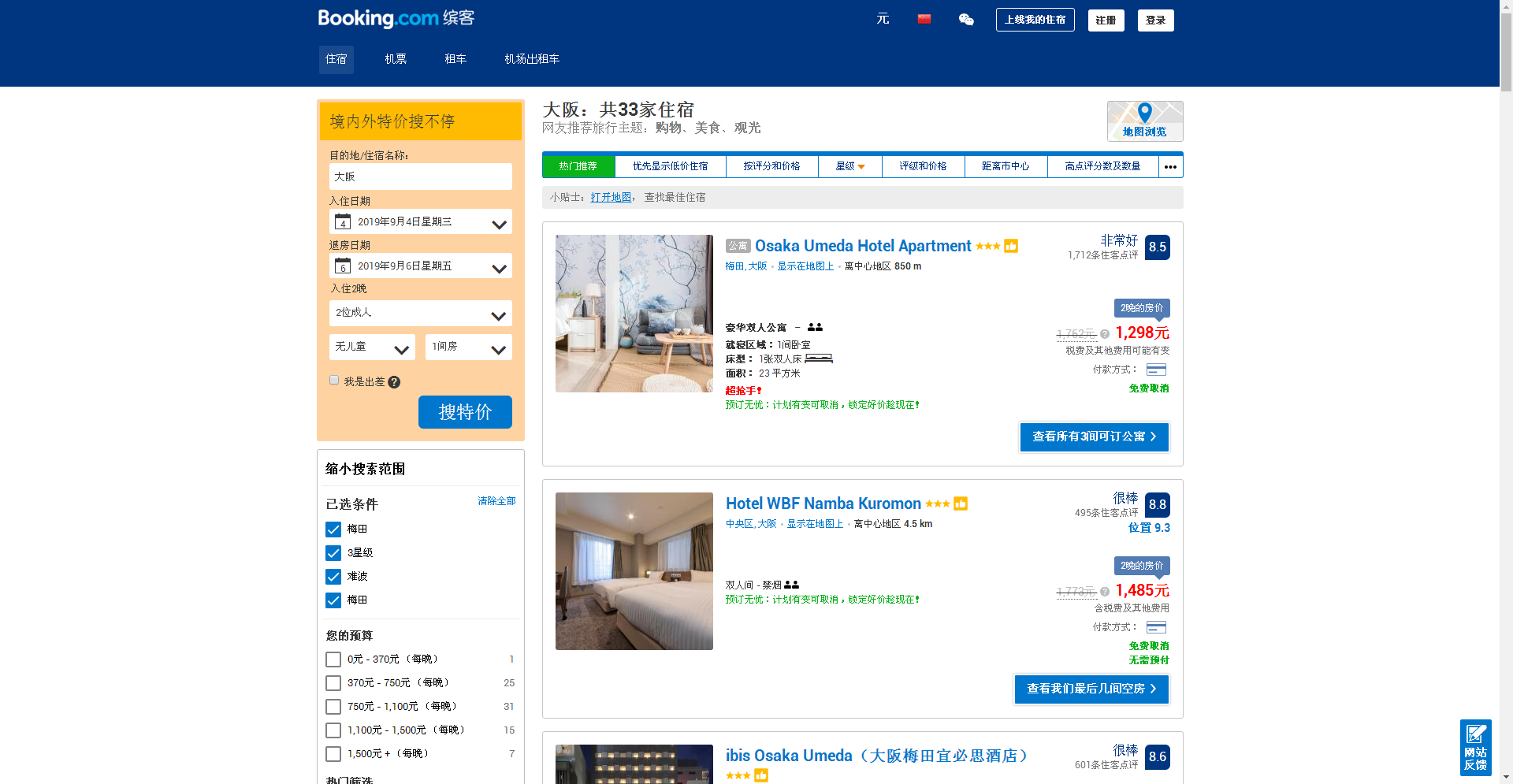Image resolution: width=1513 pixels, height=784 pixels.
Task: Select the 热门推荐 sort tab
Action: tap(578, 166)
